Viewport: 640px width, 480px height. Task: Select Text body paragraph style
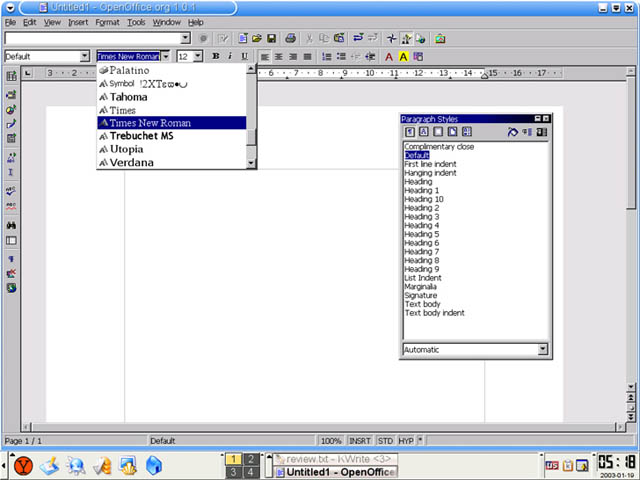[x=422, y=304]
